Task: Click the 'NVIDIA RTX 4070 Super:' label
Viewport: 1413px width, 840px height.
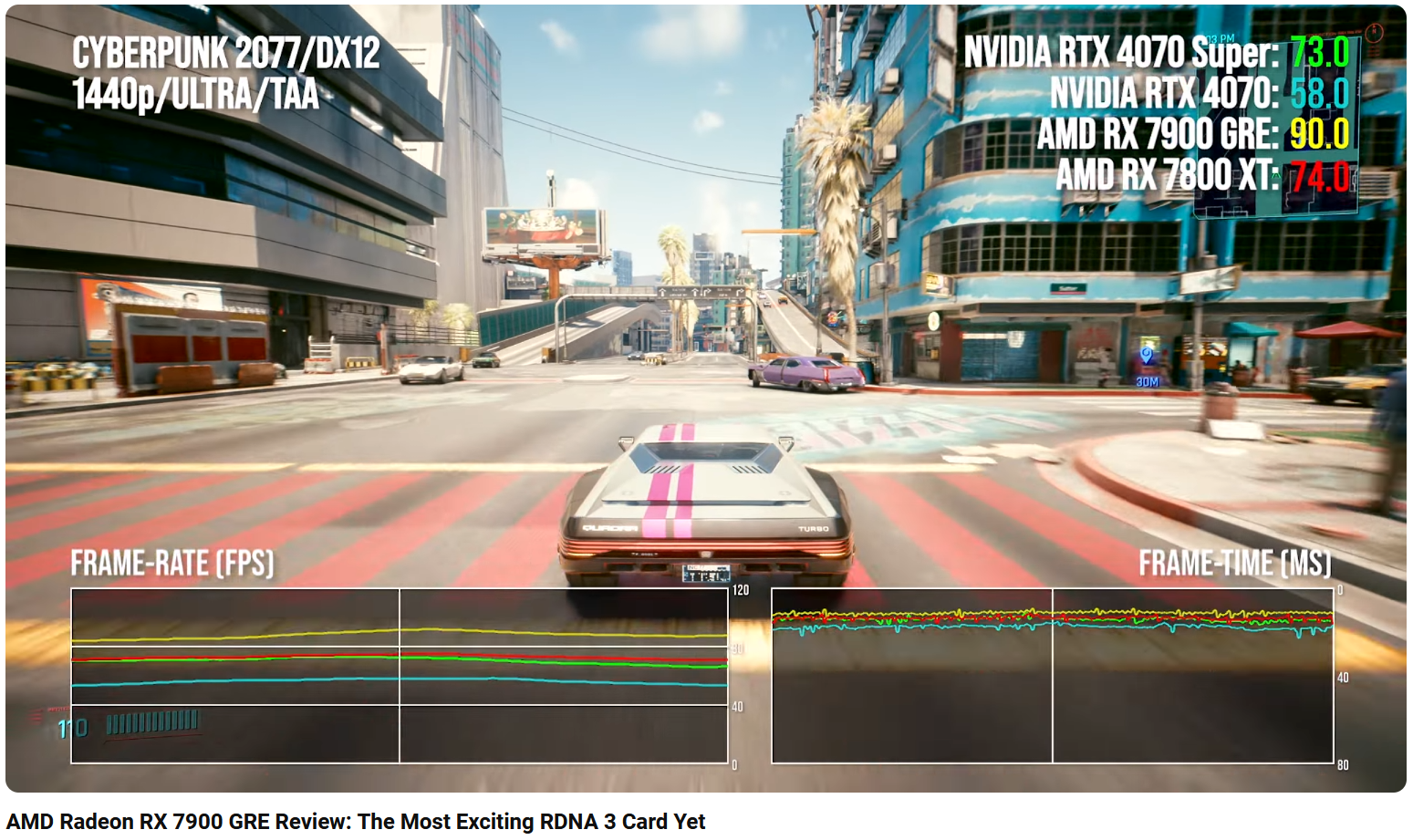Action: click(1121, 52)
